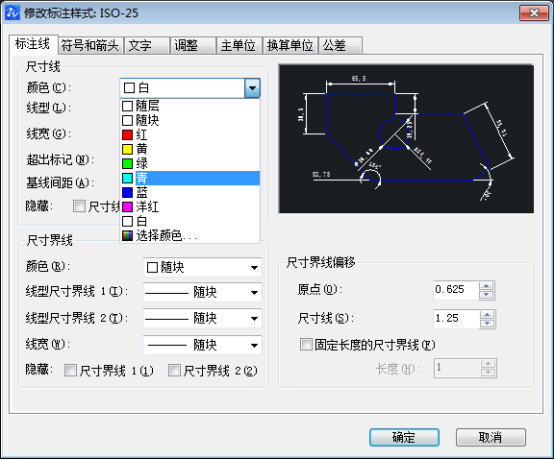554x460 pixels.
Task: Select the red 红 color swatch
Action: click(190, 135)
